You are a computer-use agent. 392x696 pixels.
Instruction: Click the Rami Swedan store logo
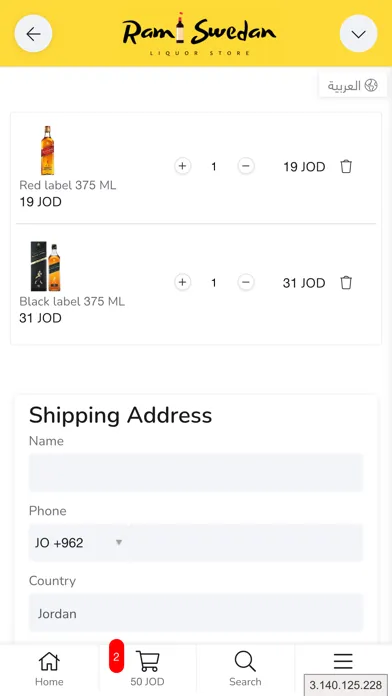pos(199,34)
